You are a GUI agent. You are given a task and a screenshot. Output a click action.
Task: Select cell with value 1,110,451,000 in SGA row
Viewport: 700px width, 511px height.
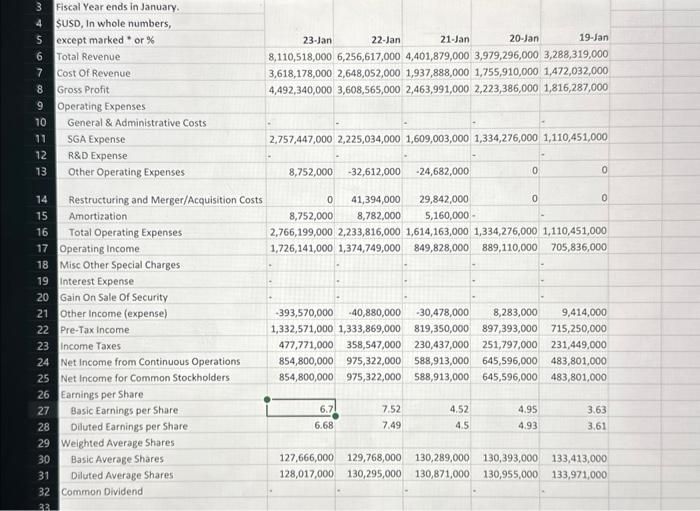pyautogui.click(x=575, y=137)
